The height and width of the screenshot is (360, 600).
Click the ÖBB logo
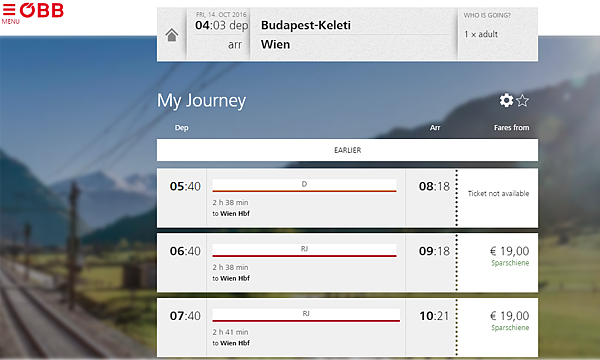tap(41, 10)
